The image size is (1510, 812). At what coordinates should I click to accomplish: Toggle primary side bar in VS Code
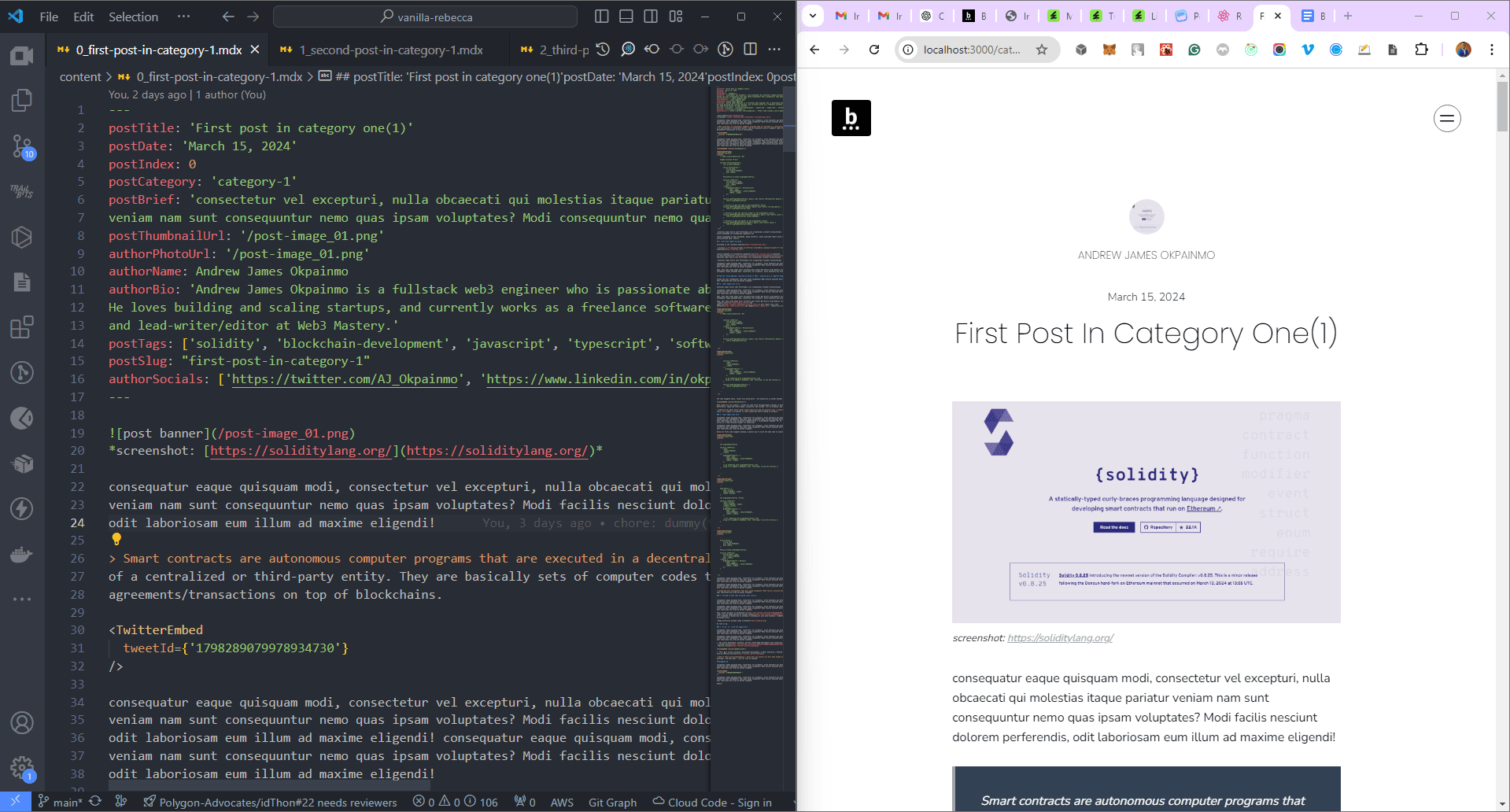point(602,17)
